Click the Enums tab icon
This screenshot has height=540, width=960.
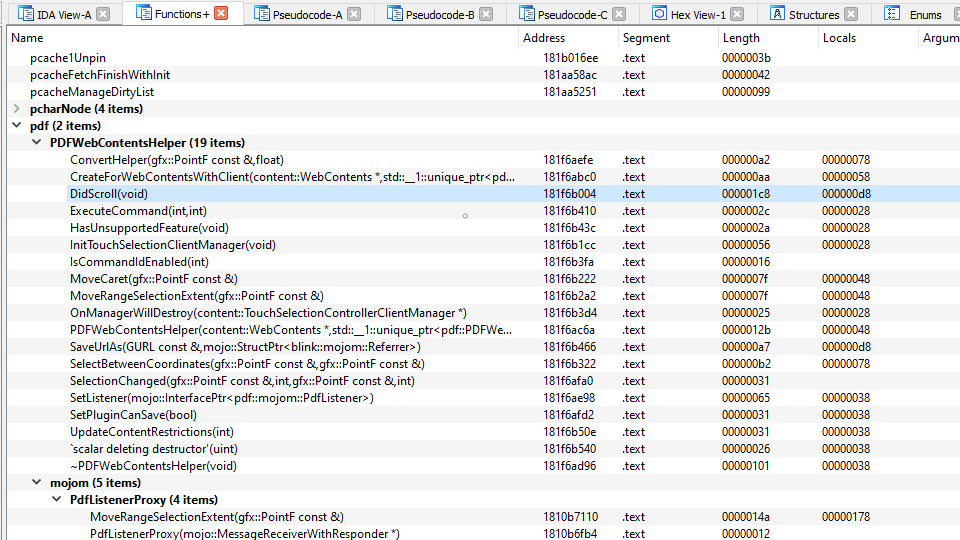[x=892, y=13]
